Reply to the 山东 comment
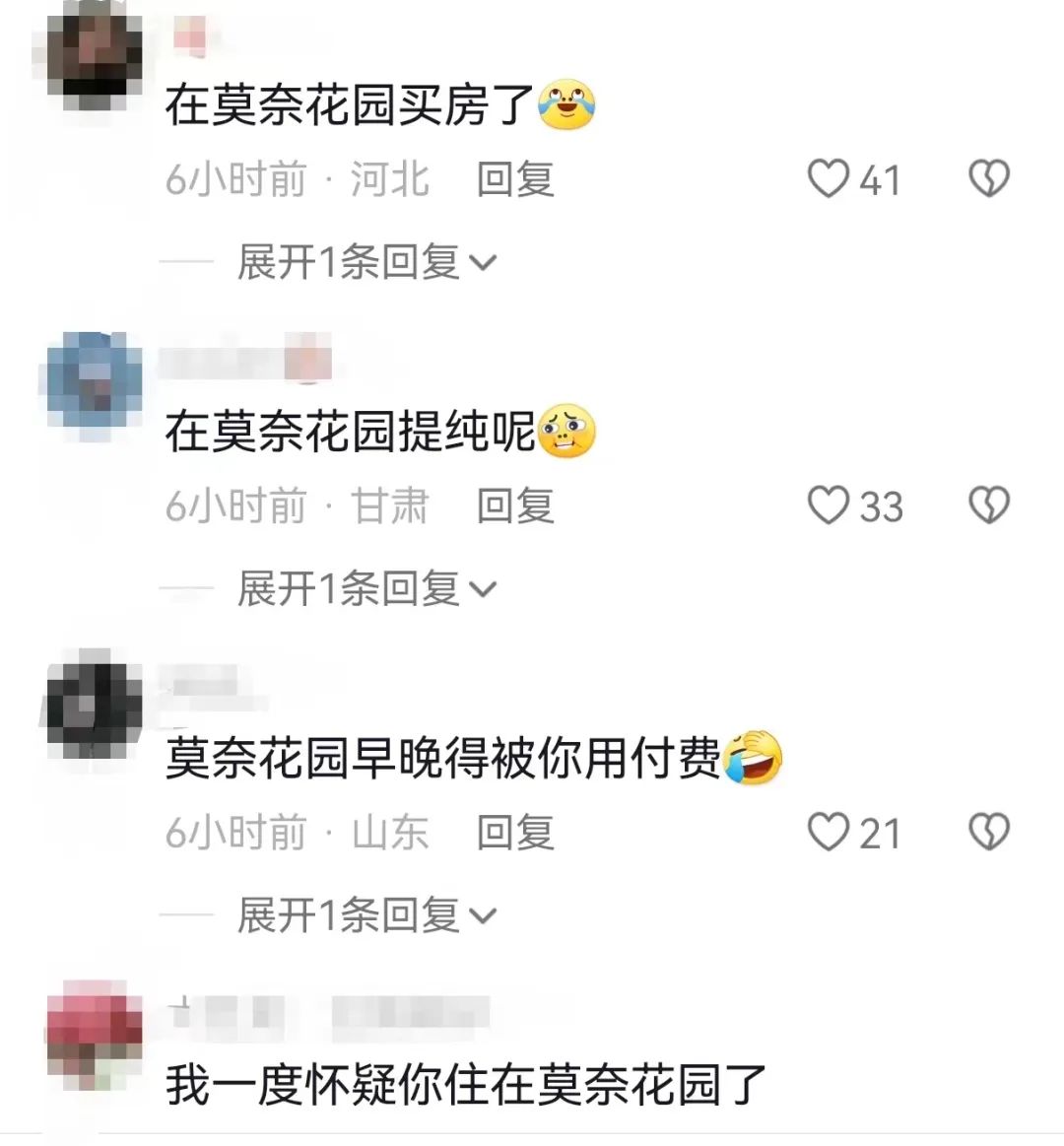 [515, 834]
